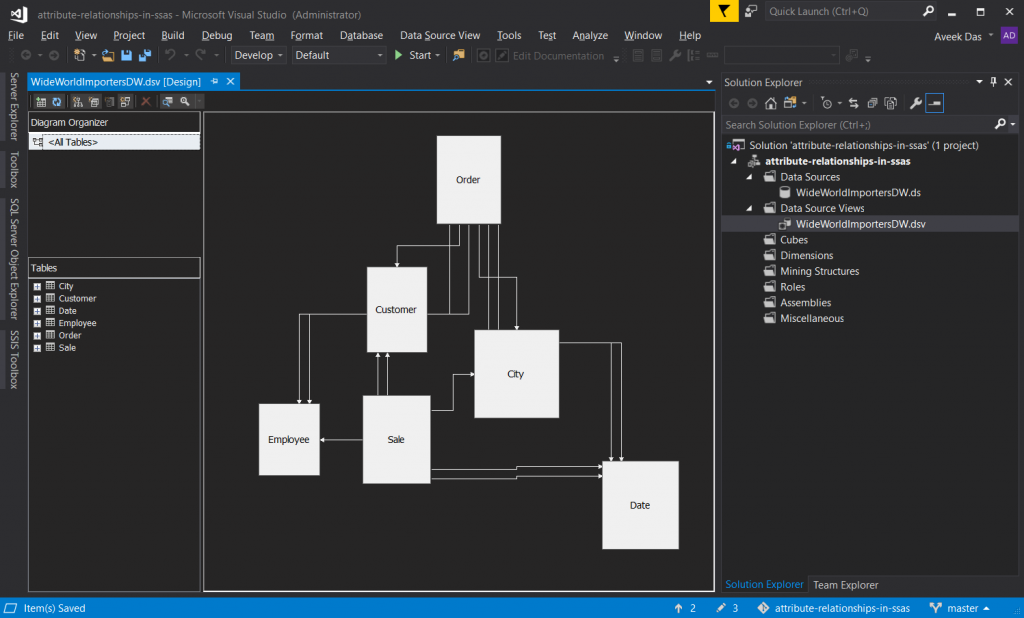Toggle pin on the WideWorldImportersDW.dsv tab
1024x618 pixels.
coord(214,81)
